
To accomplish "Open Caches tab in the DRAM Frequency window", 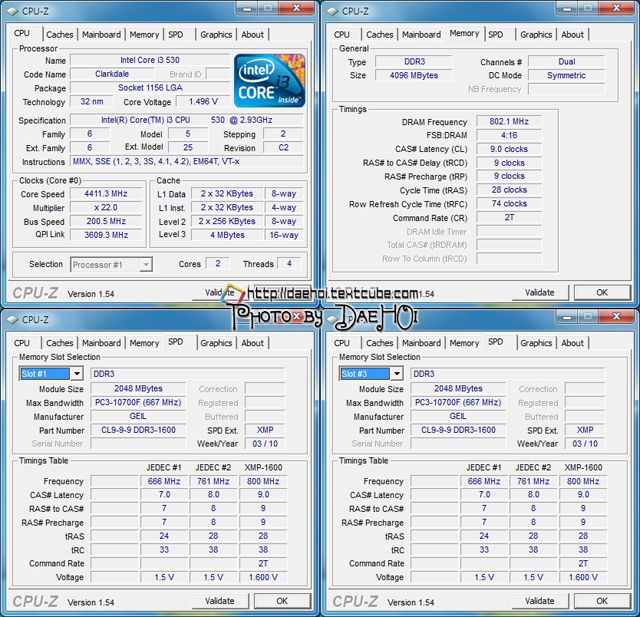I will tap(380, 35).
